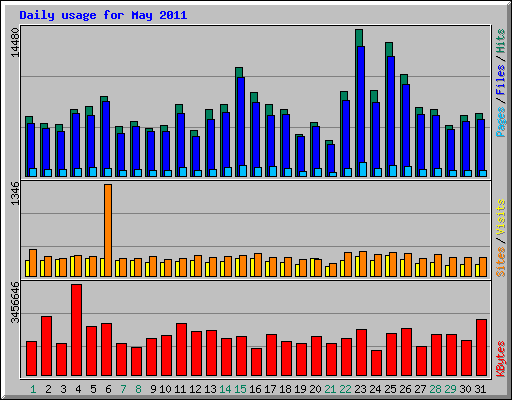
Task: Click day 4 on the x-axis
Action: (x=78, y=389)
